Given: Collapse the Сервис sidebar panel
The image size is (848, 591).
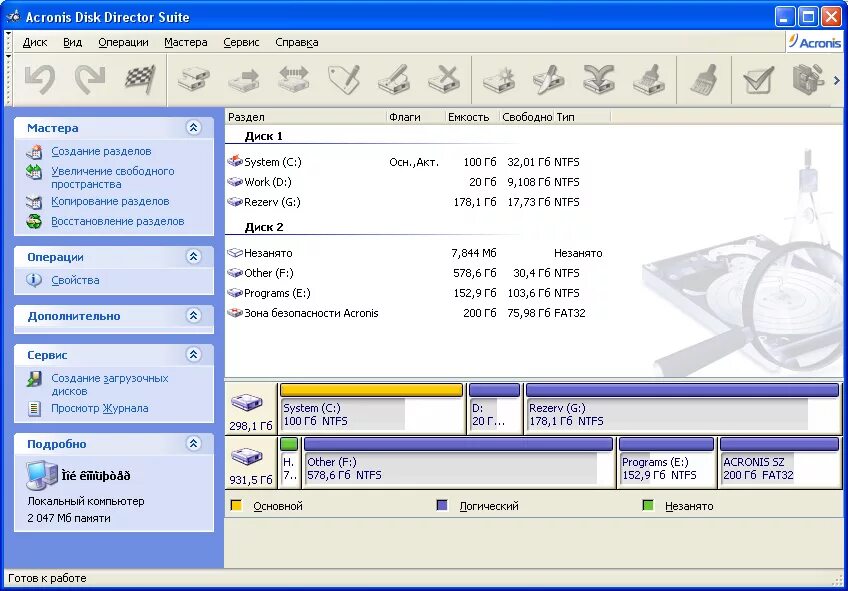Looking at the screenshot, I should click(194, 354).
